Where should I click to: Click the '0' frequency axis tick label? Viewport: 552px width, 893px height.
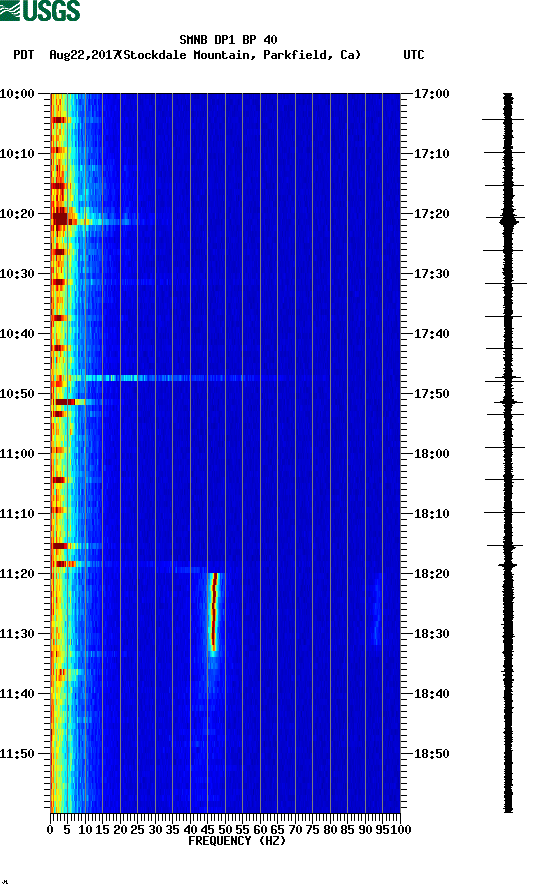(50, 830)
